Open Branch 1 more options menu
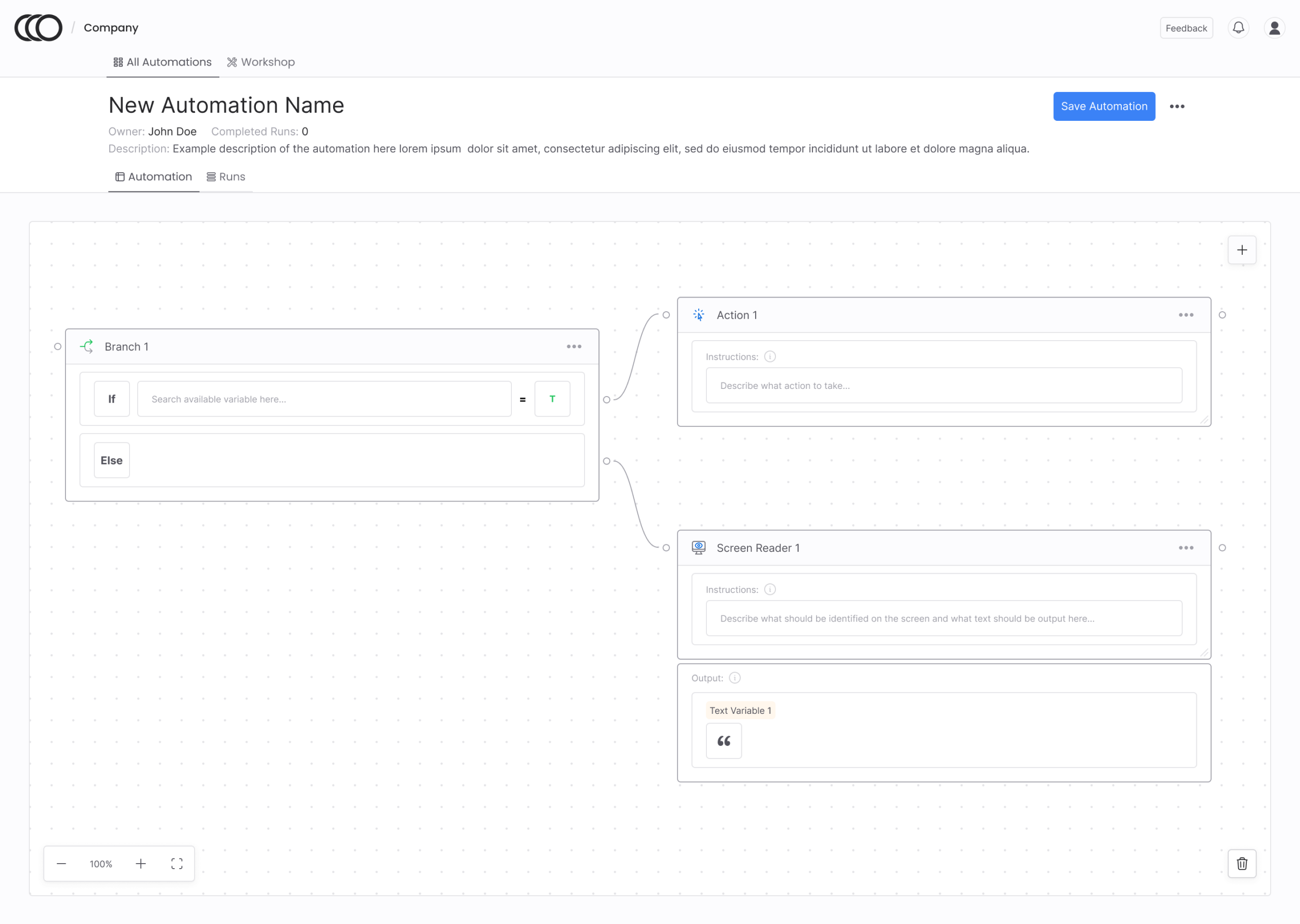The image size is (1300, 924). [x=573, y=346]
